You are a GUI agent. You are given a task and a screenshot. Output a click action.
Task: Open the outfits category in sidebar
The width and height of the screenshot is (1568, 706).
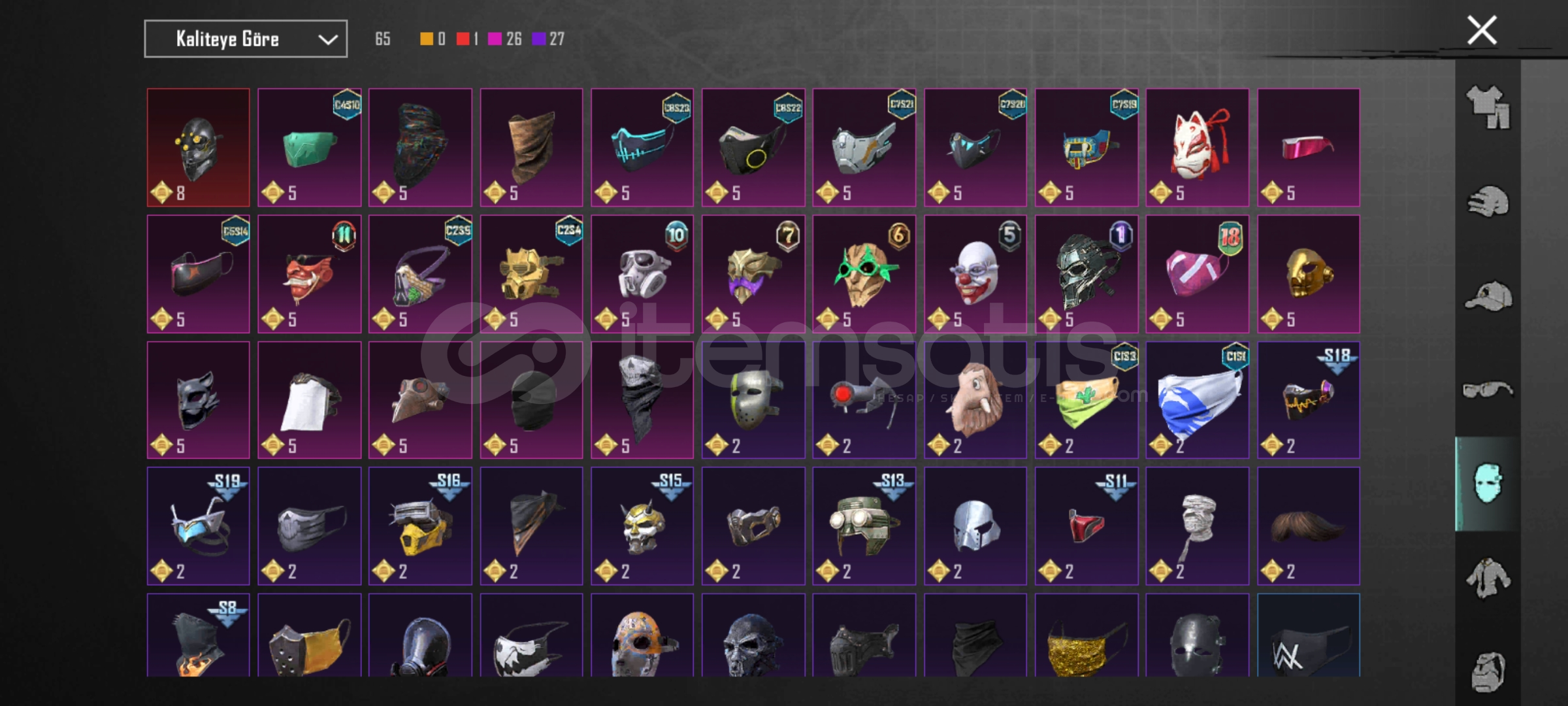tap(1488, 107)
